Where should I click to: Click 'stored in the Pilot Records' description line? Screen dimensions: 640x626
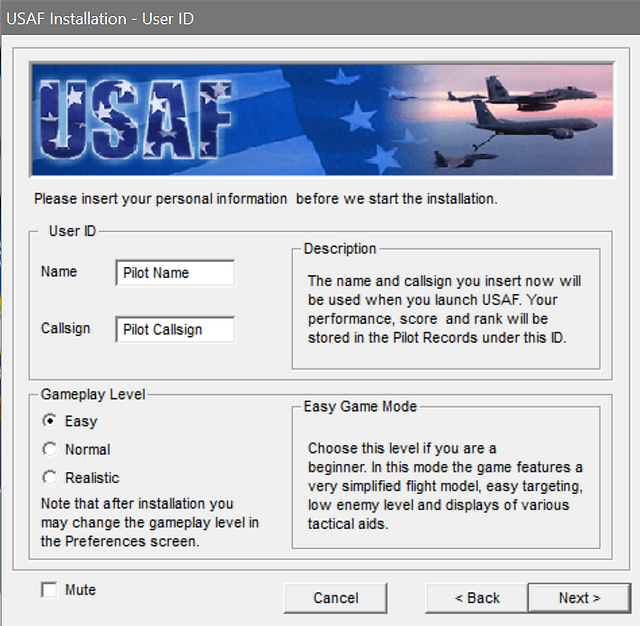click(437, 338)
